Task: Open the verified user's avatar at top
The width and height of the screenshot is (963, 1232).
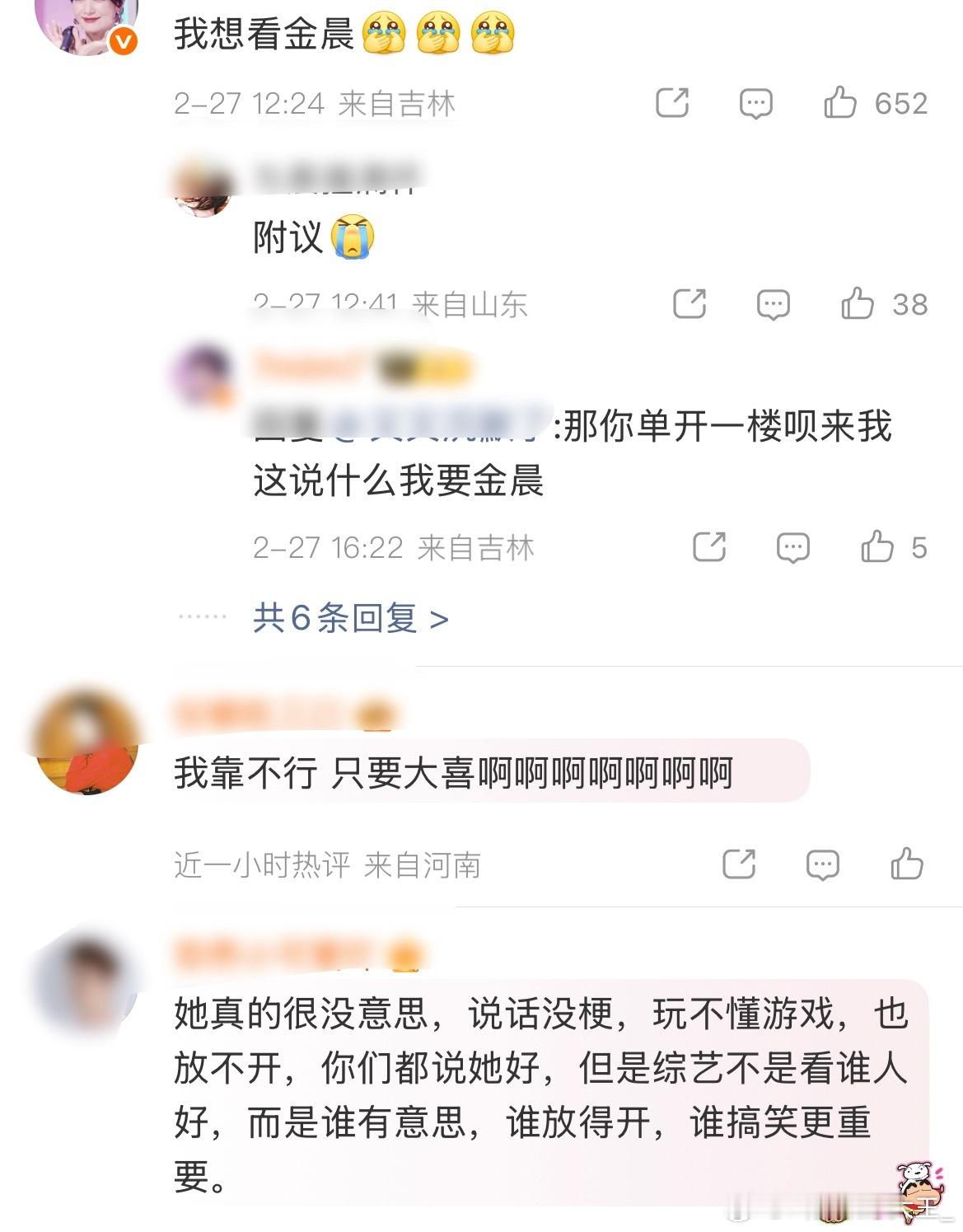Action: (89, 22)
